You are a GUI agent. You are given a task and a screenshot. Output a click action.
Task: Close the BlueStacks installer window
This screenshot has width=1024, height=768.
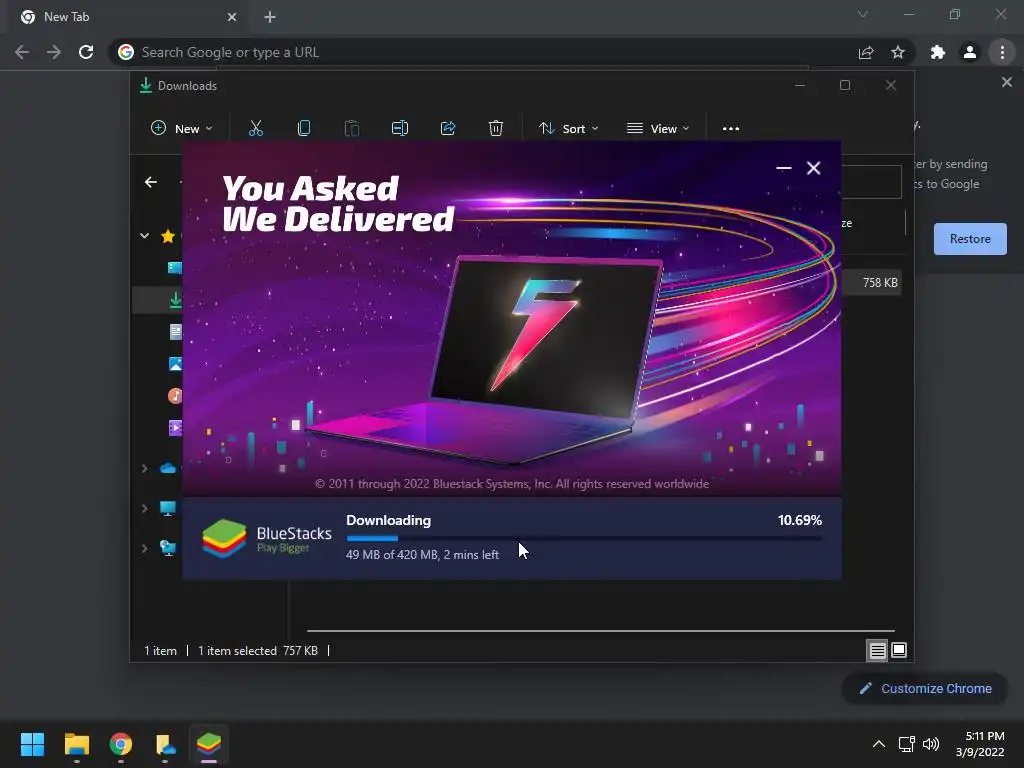coord(814,168)
